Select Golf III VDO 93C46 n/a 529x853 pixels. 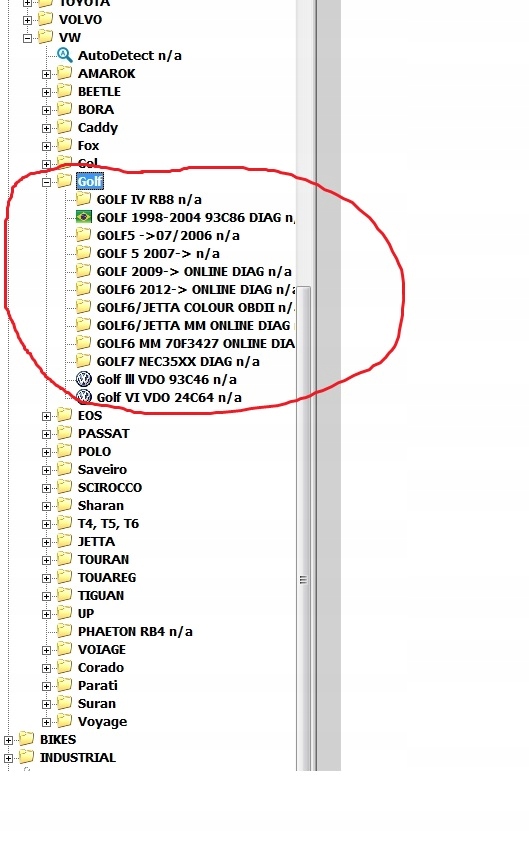pyautogui.click(x=167, y=380)
